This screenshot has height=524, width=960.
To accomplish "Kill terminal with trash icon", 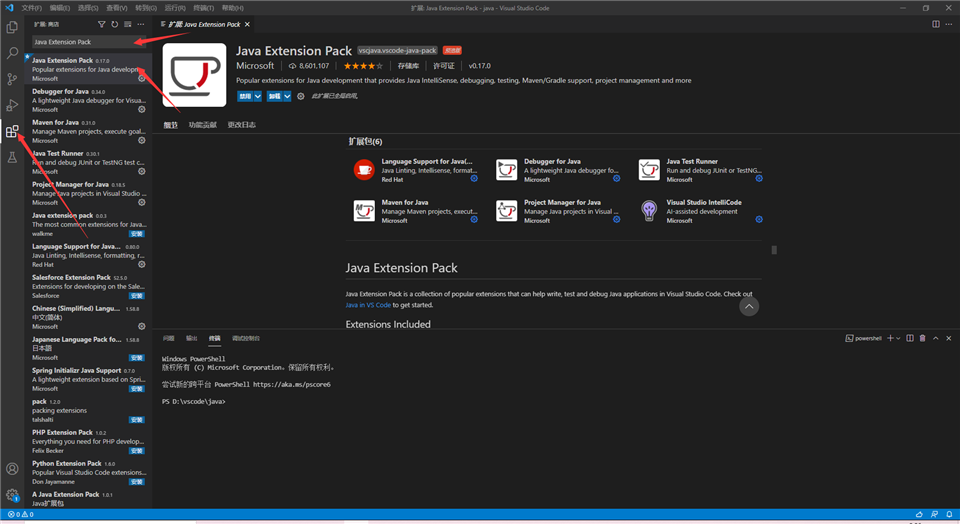I will tap(923, 338).
